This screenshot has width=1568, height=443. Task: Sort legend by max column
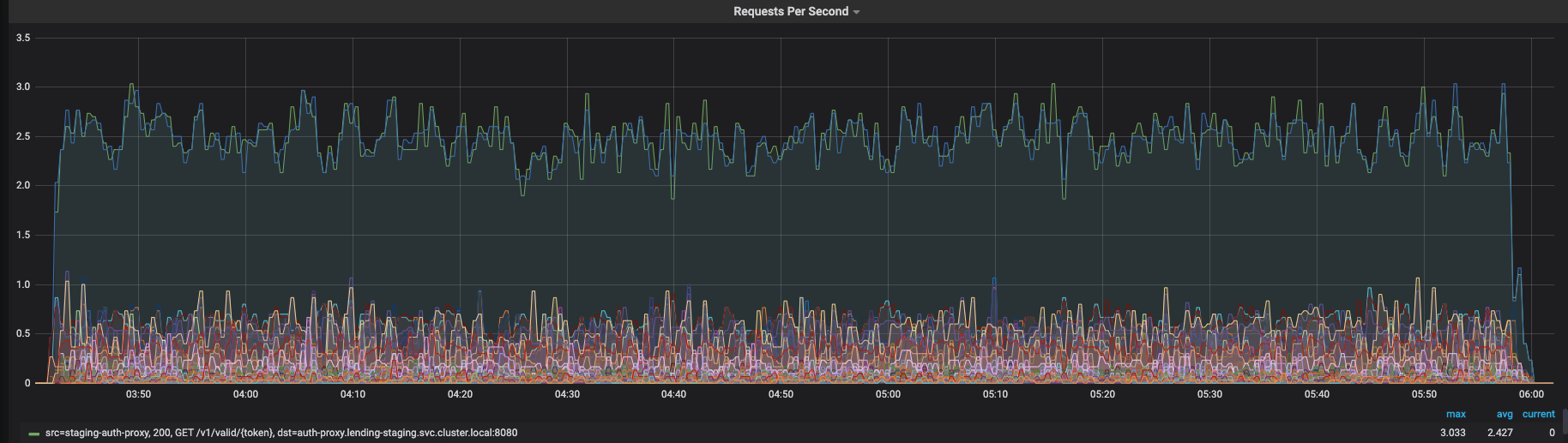1456,414
